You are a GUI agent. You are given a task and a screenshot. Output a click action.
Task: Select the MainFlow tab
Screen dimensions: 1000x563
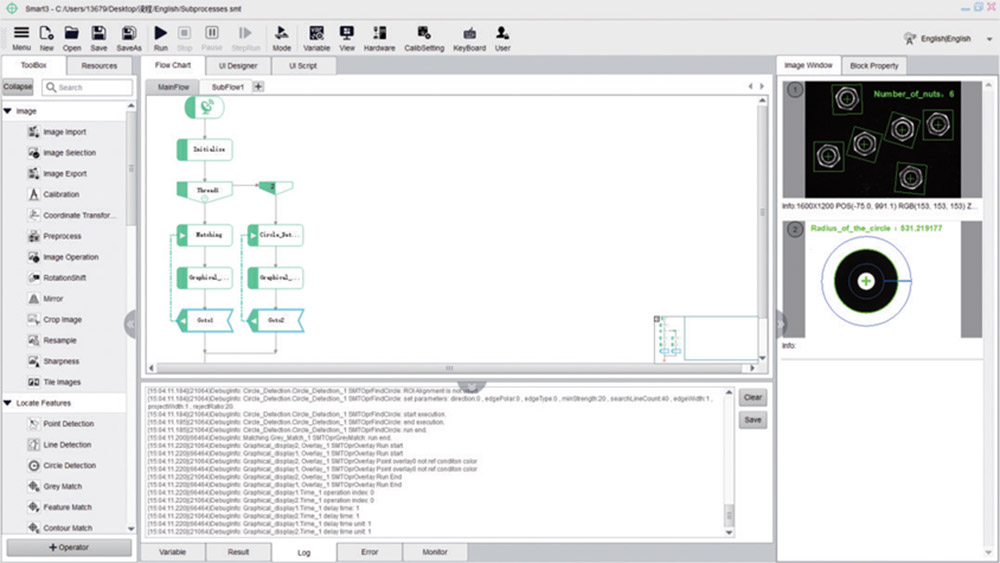click(x=173, y=87)
